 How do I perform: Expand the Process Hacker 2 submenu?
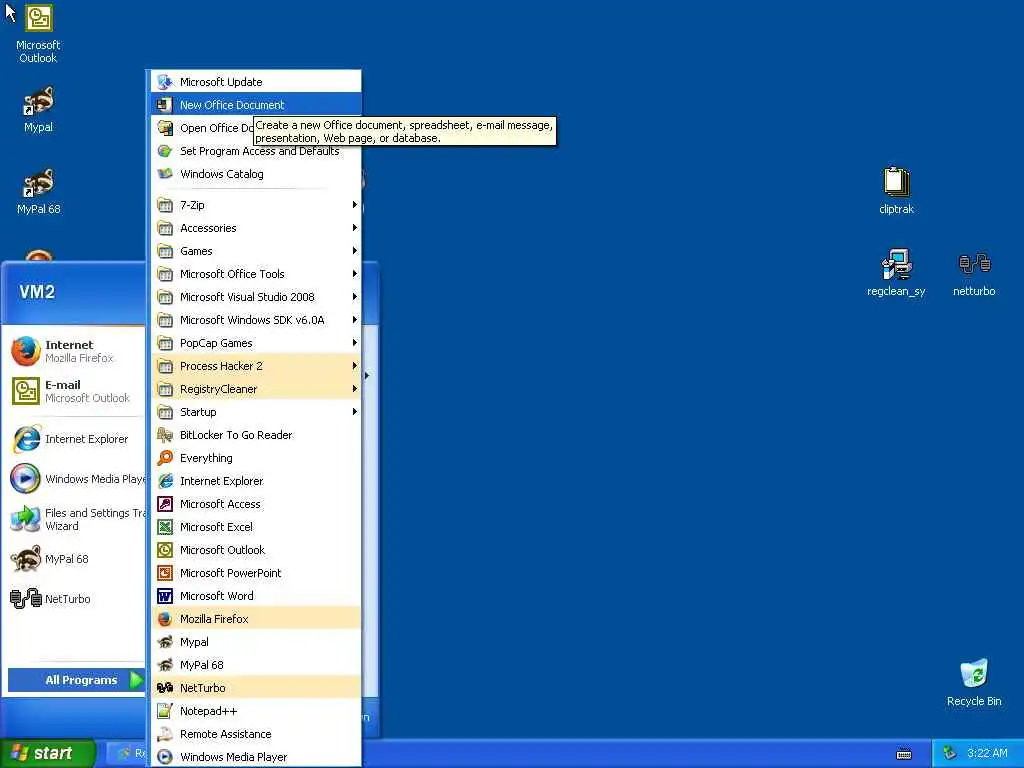(x=256, y=366)
